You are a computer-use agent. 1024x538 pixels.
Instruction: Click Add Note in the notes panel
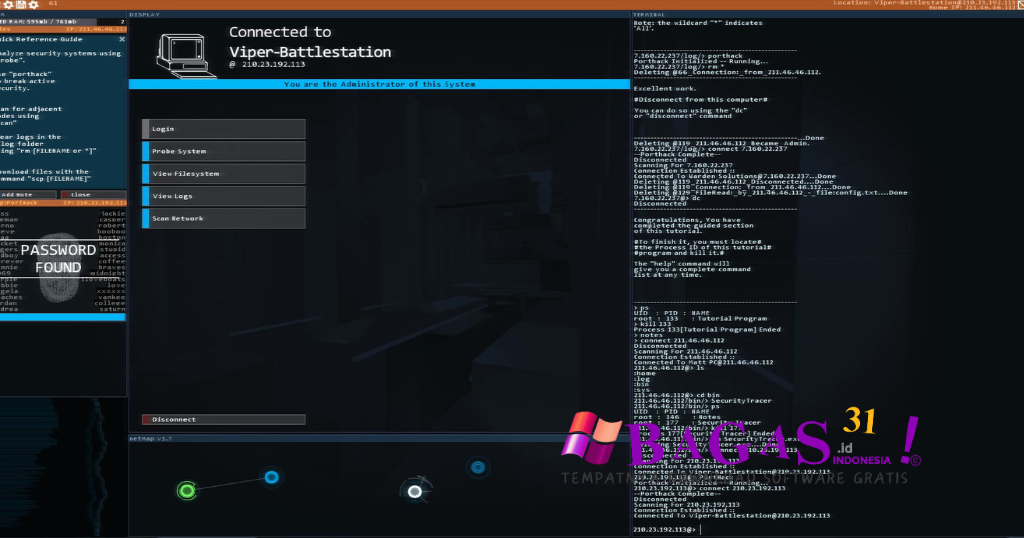(28, 195)
